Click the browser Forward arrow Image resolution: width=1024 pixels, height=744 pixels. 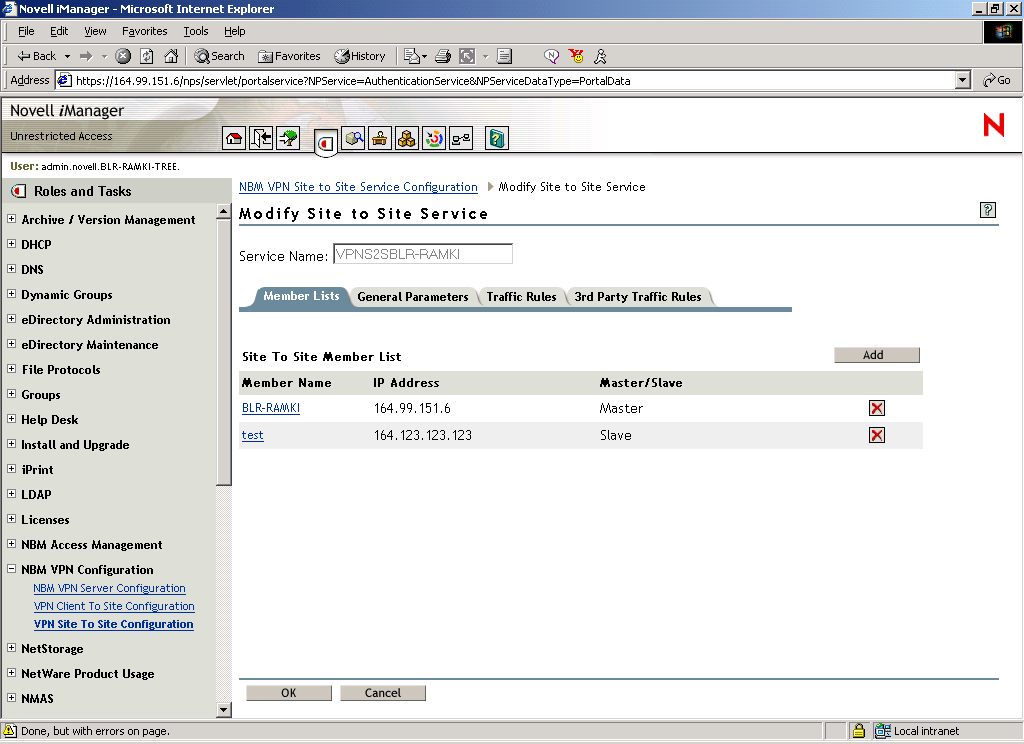click(86, 56)
